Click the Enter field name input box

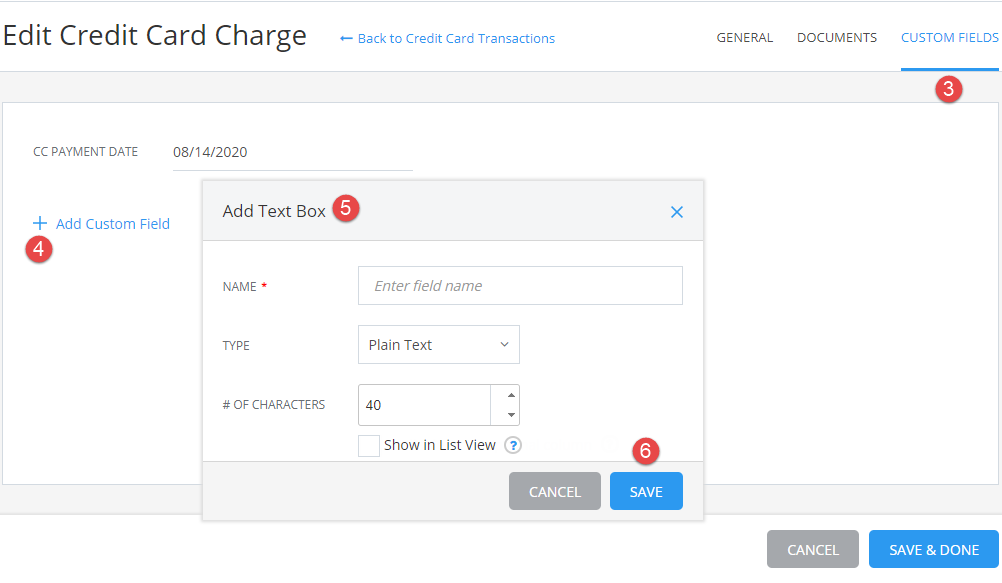[520, 285]
